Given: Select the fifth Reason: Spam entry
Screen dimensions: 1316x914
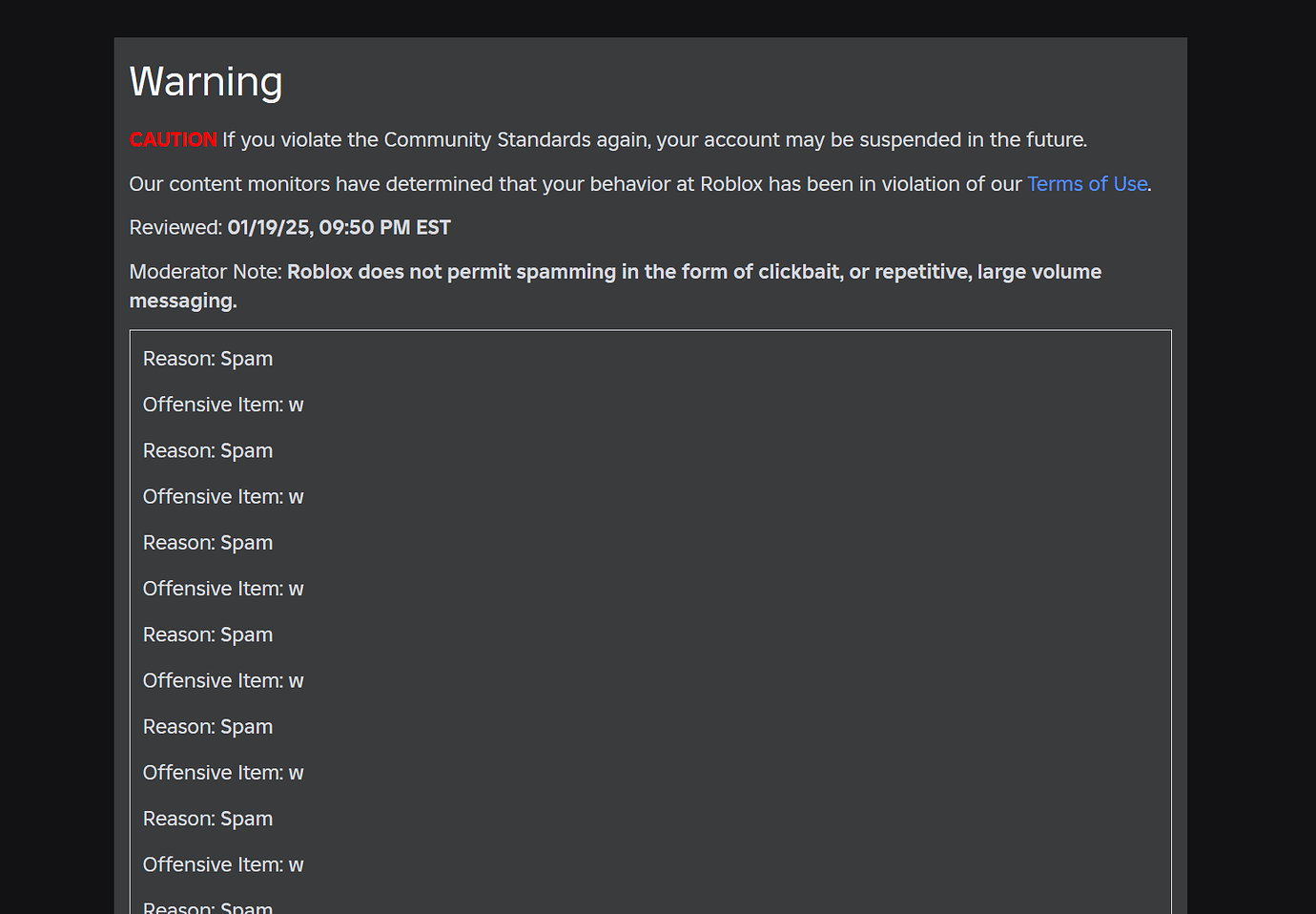Looking at the screenshot, I should pyautogui.click(x=208, y=726).
